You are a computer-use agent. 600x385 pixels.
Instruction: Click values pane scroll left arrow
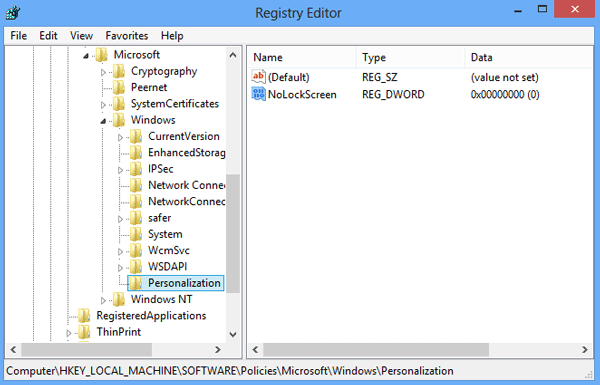(255, 349)
